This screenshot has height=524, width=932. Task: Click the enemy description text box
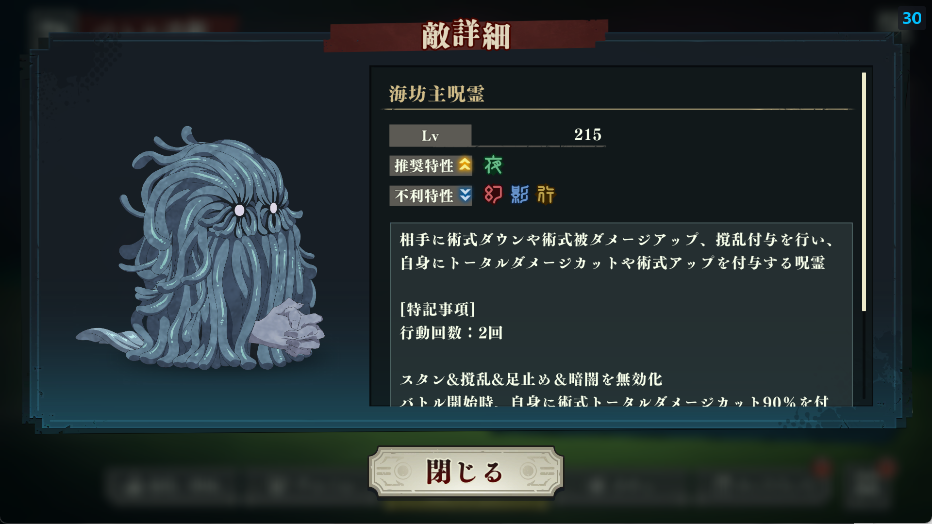pos(621,314)
